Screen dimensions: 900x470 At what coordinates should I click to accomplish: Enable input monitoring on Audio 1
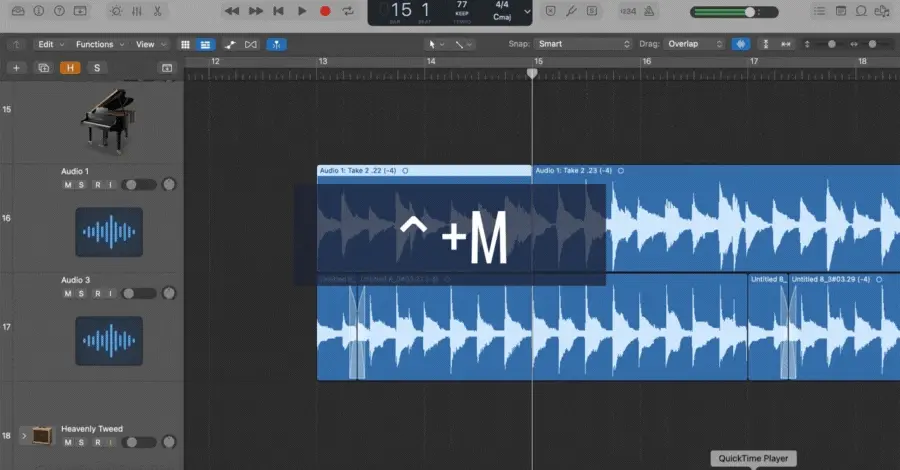pos(110,185)
